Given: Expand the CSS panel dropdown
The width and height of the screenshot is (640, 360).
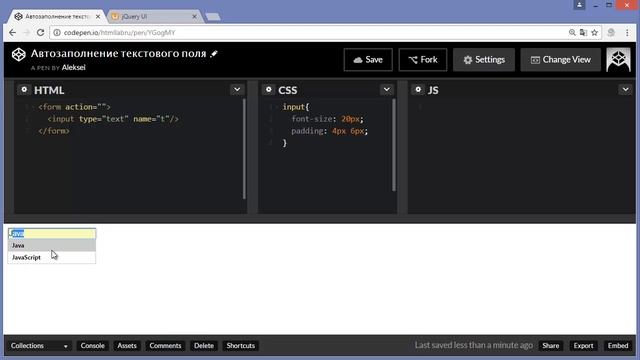Looking at the screenshot, I should point(387,89).
